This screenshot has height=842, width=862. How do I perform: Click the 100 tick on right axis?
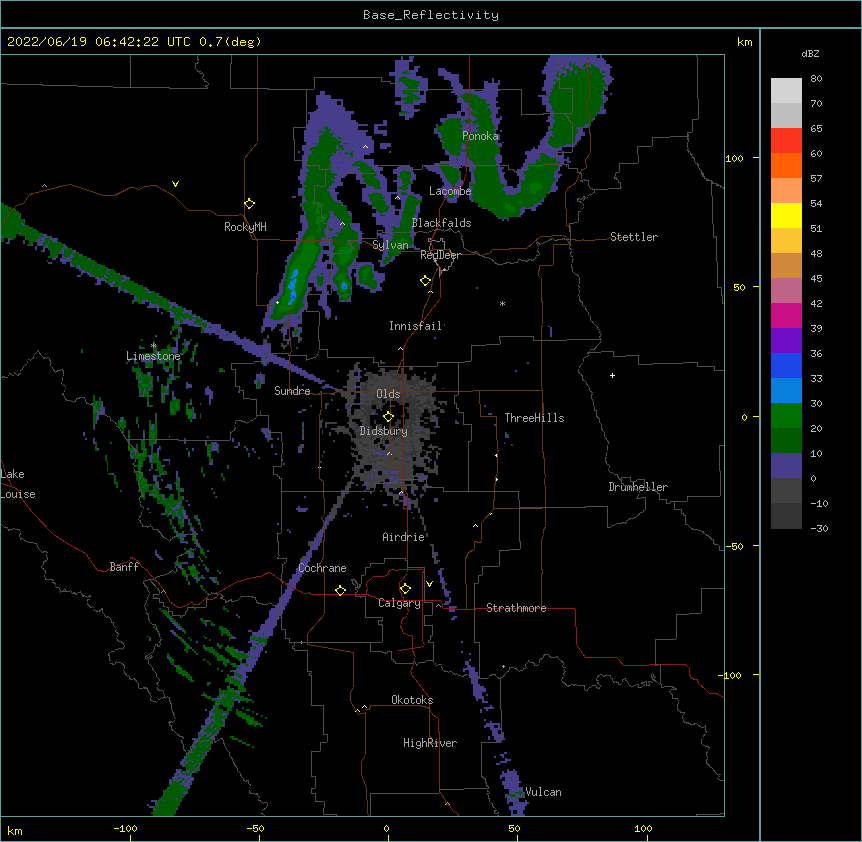[x=734, y=158]
